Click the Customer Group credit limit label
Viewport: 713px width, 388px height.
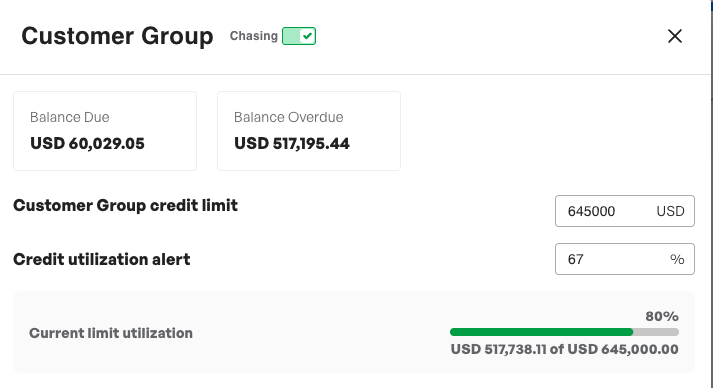[126, 206]
